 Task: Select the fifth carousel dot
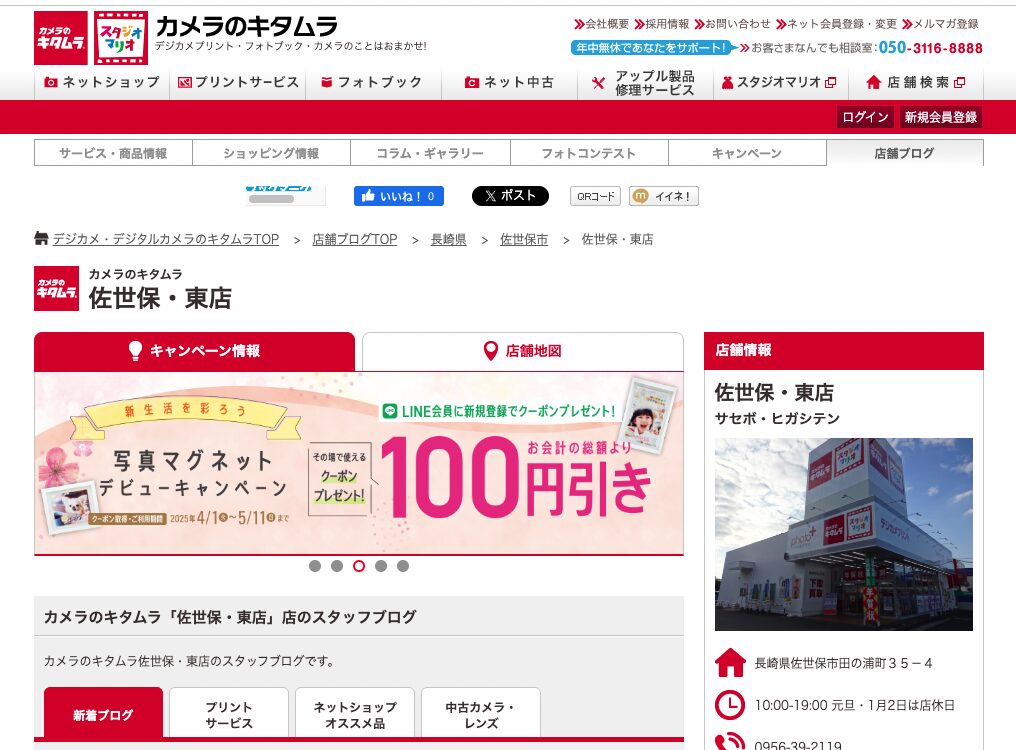click(403, 566)
